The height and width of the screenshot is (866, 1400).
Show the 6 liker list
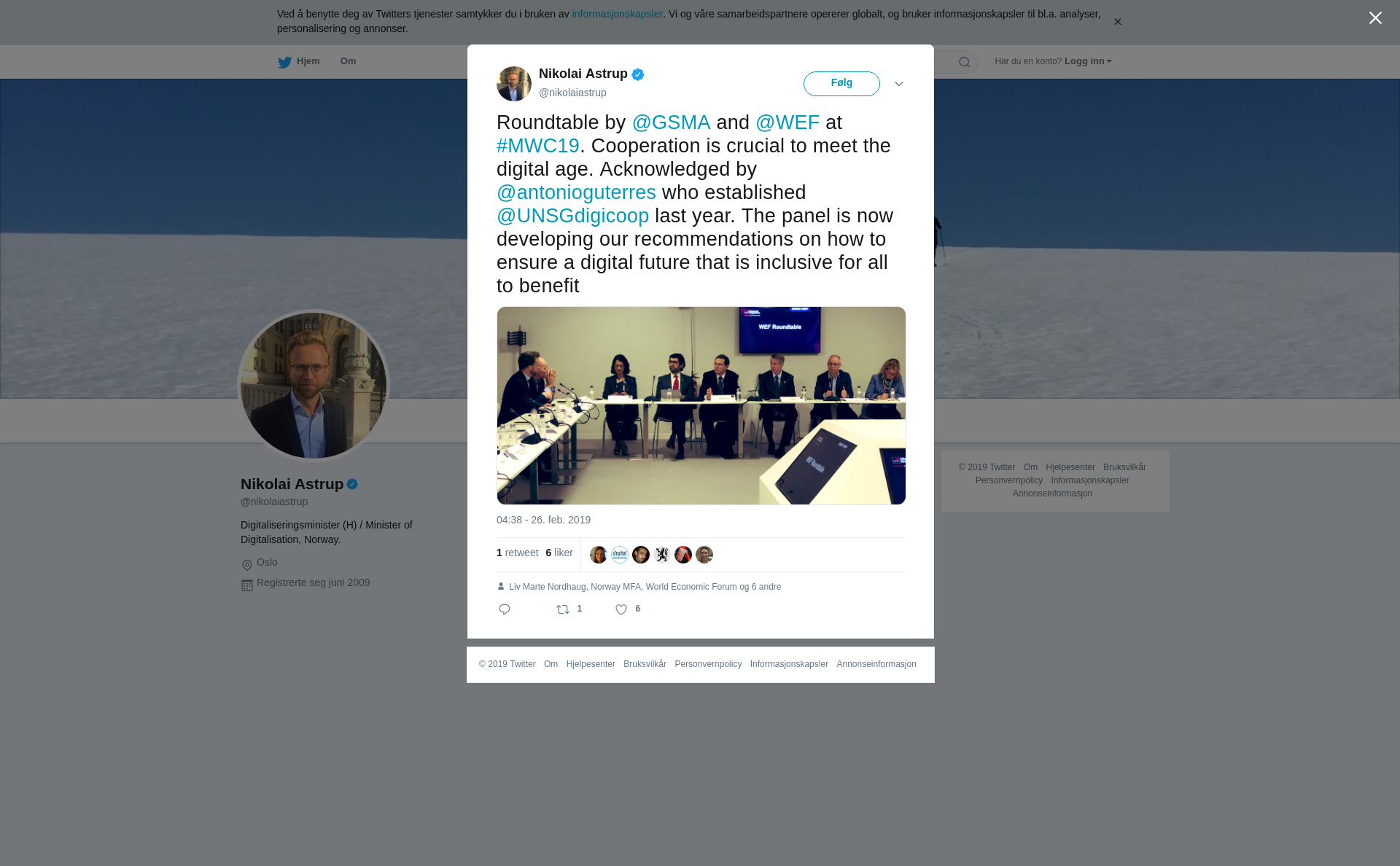tap(559, 553)
